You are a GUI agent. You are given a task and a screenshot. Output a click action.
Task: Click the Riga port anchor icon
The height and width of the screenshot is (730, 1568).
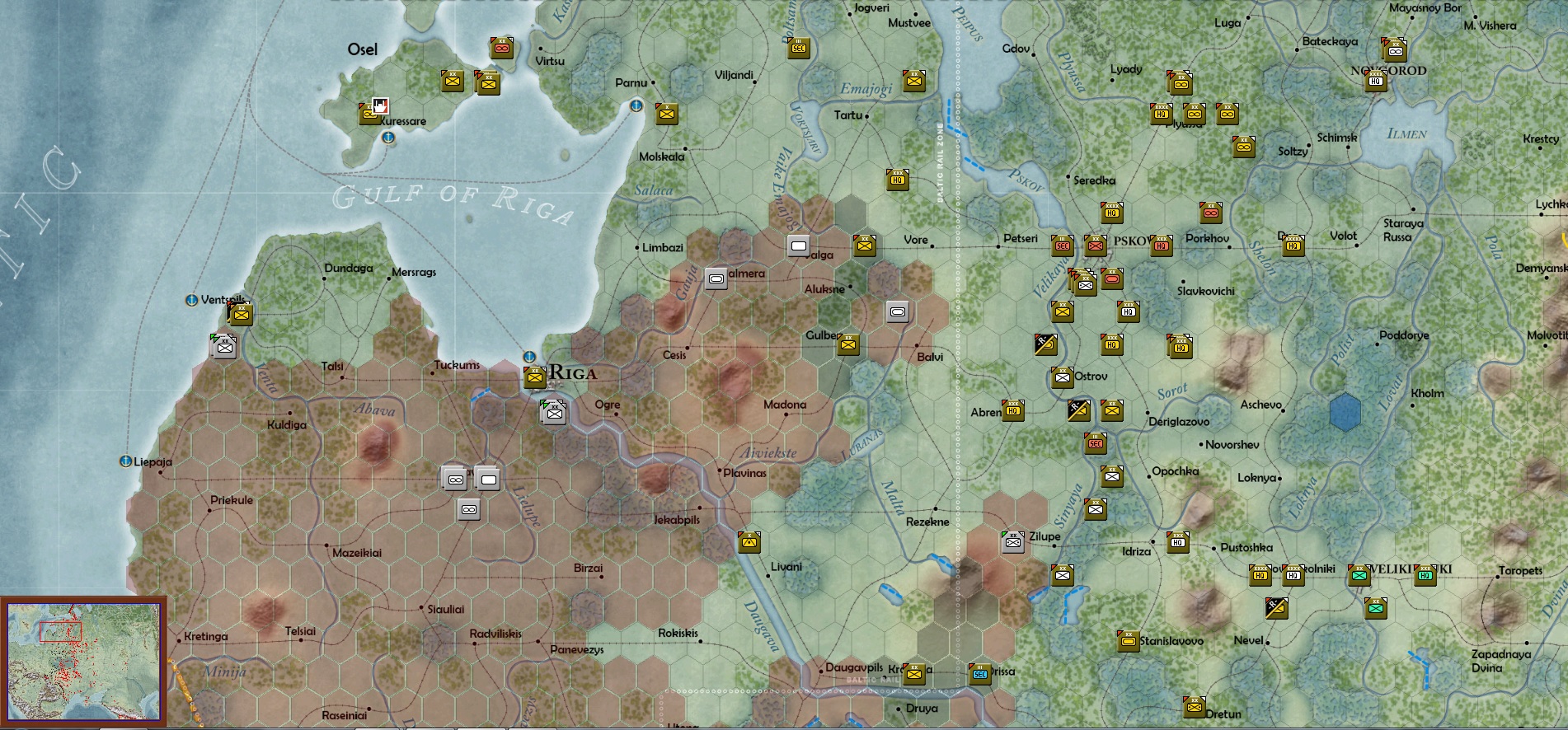point(530,357)
